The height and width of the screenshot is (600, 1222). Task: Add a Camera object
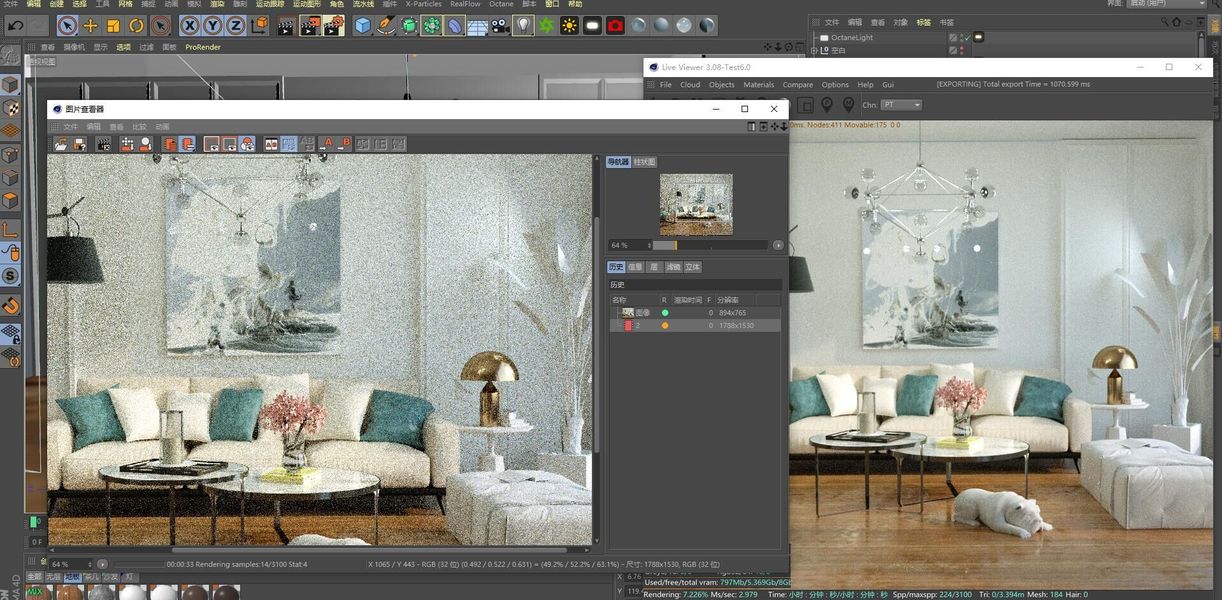point(500,25)
